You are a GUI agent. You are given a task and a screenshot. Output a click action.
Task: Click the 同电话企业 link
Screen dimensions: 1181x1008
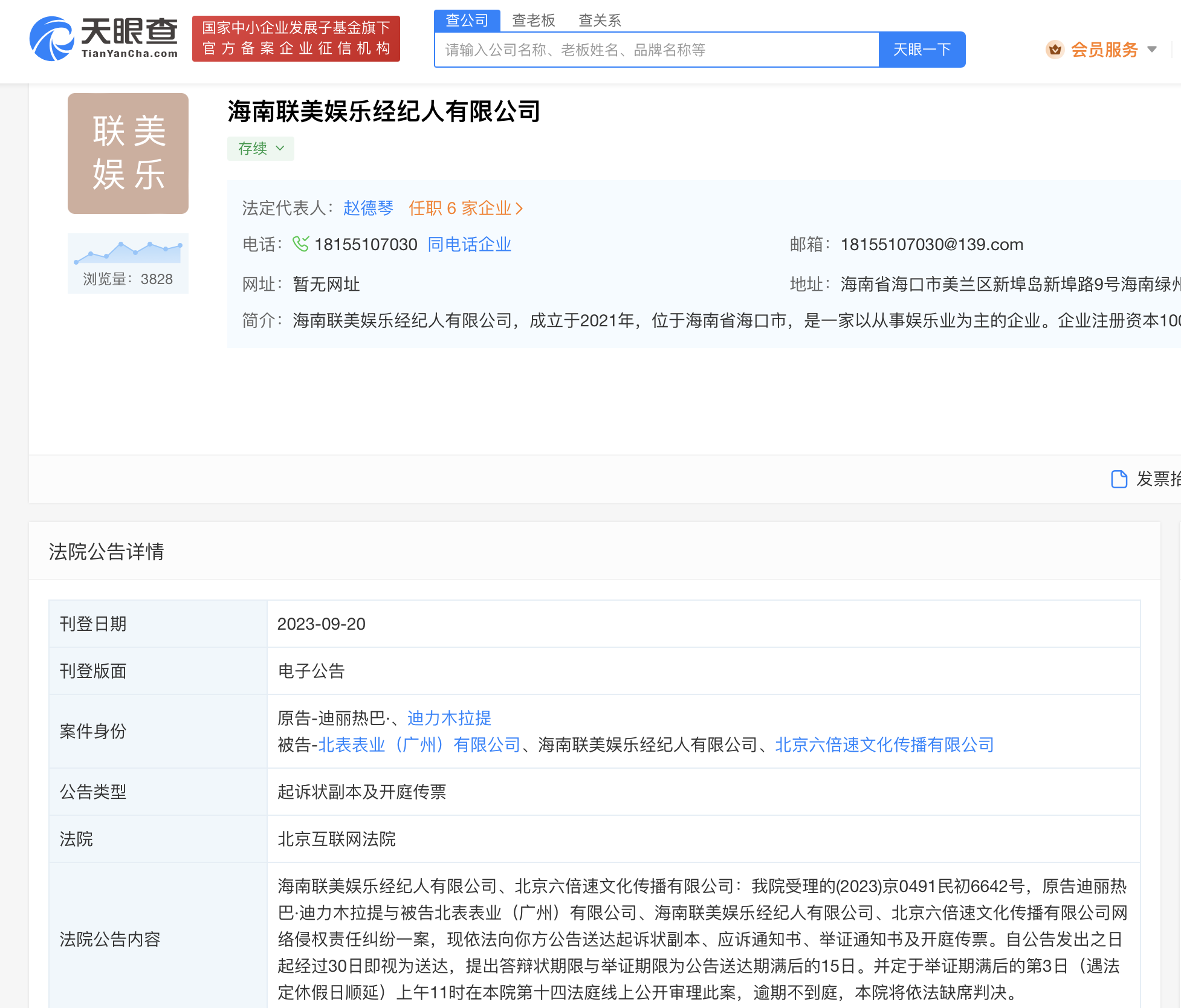(469, 244)
